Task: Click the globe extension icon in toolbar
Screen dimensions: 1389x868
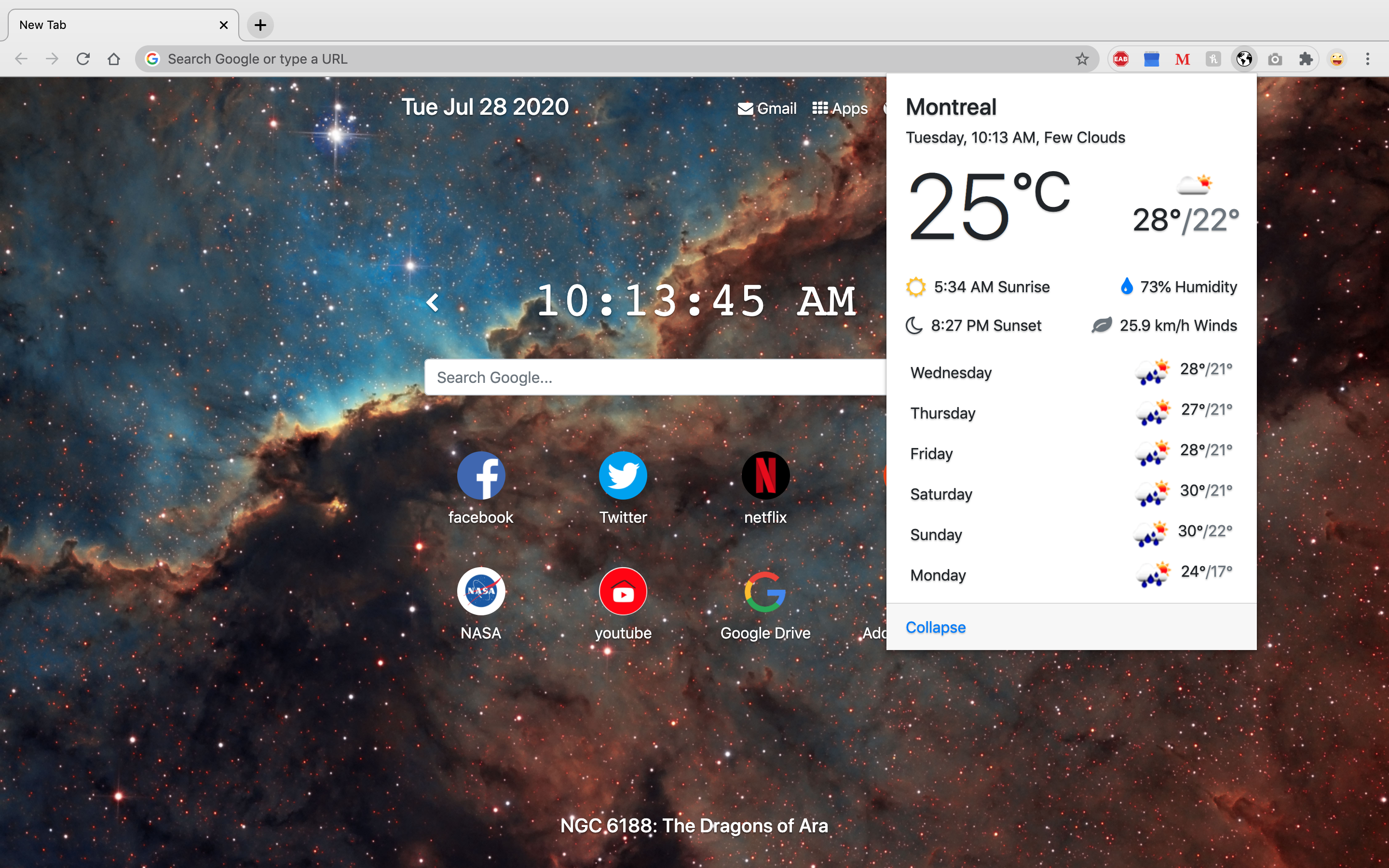Action: (1244, 59)
